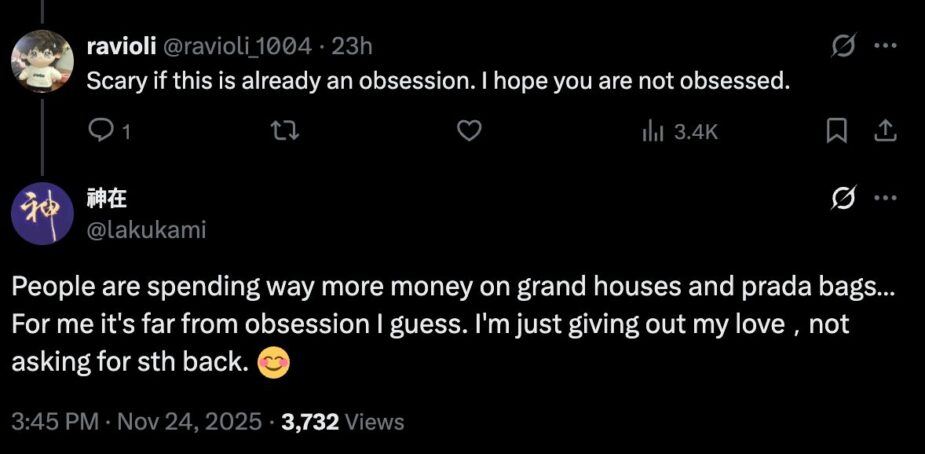This screenshot has height=454, width=925.
Task: Like ravioli's tweet with heart icon
Action: (x=470, y=131)
